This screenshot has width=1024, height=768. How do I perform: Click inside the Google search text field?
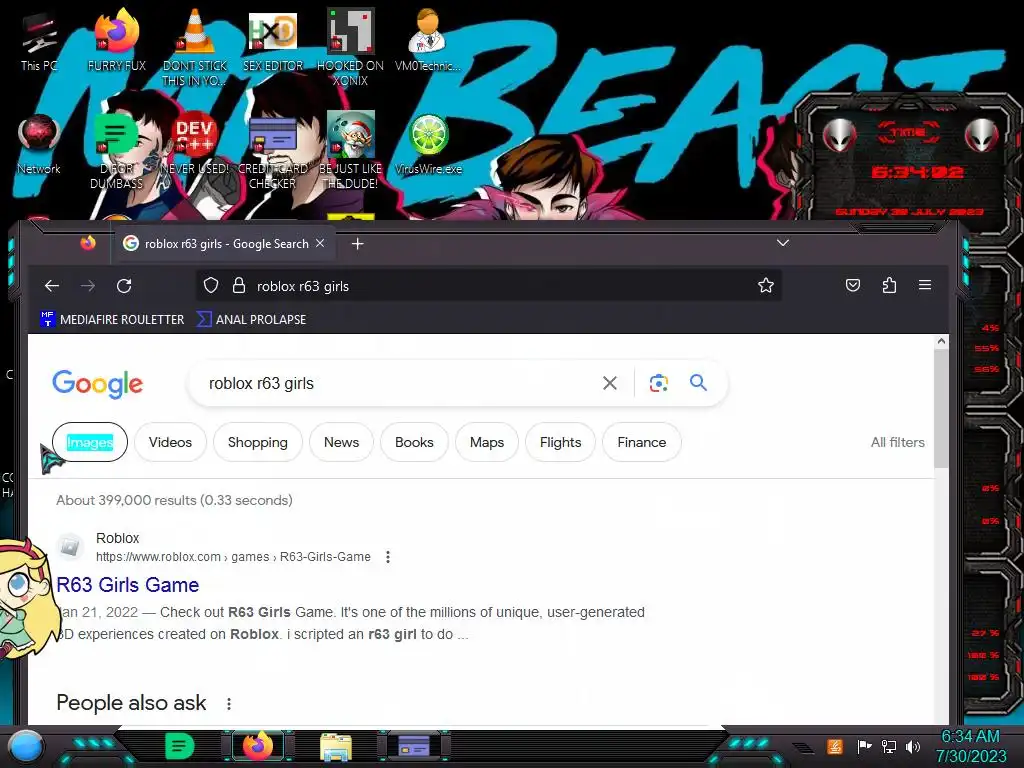(398, 383)
